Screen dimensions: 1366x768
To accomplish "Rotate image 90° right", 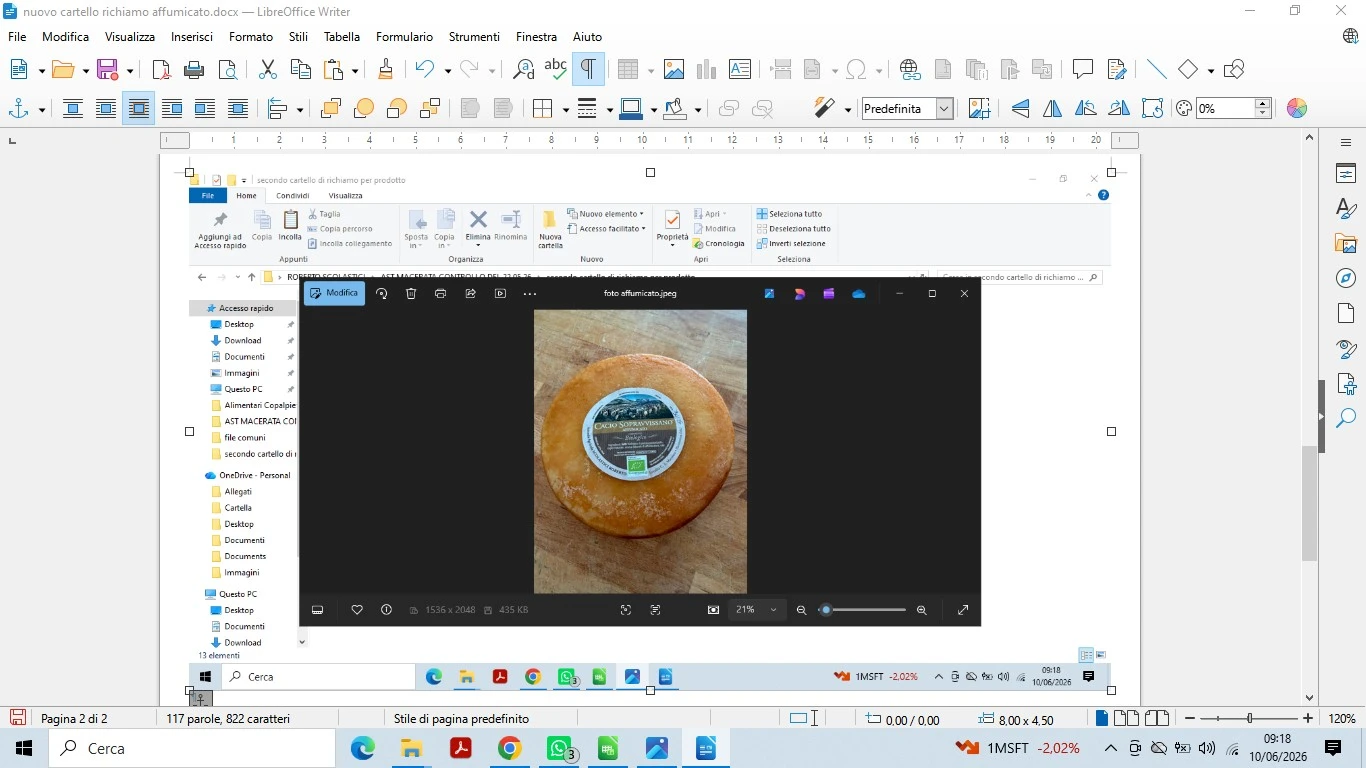I will coord(1119,108).
